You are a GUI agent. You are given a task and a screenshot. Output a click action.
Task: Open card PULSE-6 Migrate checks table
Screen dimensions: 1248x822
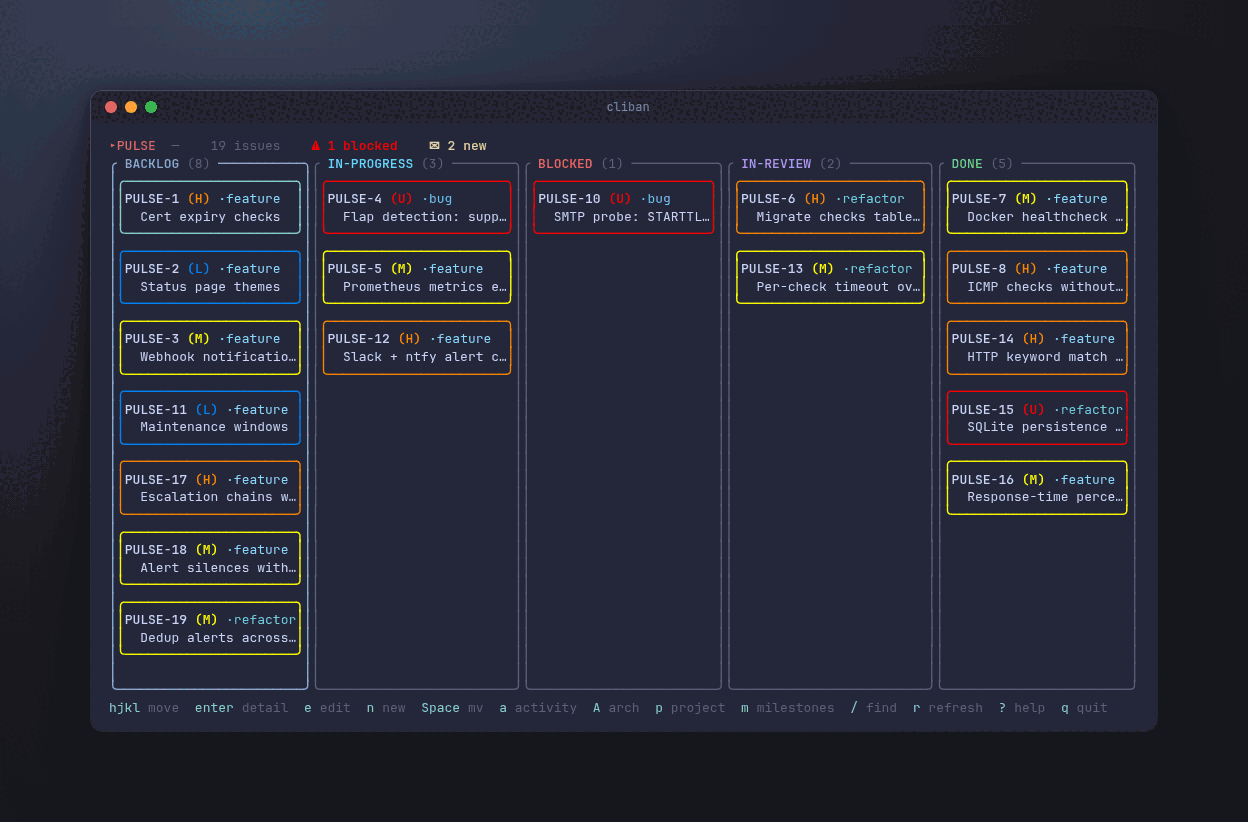[830, 207]
